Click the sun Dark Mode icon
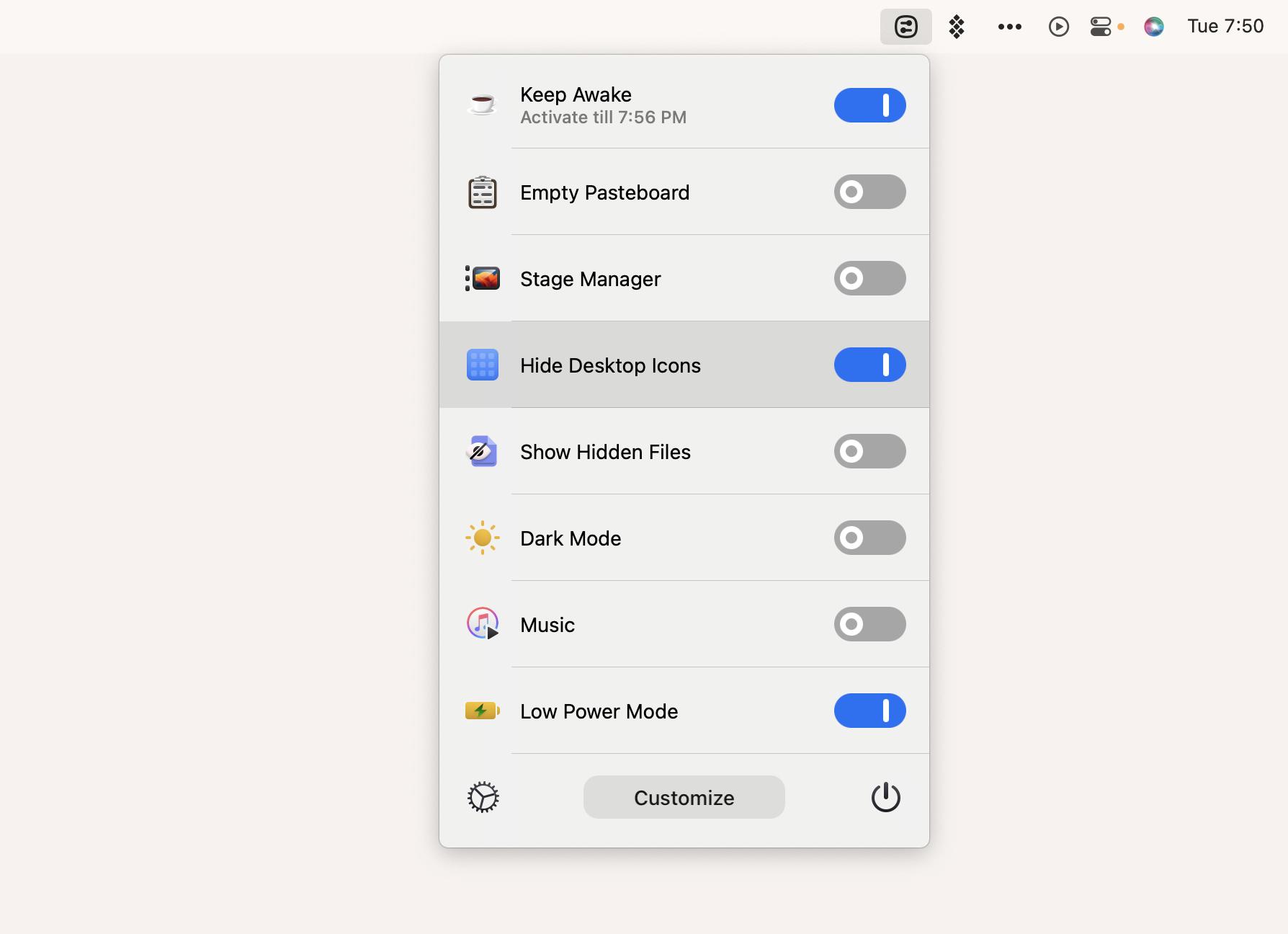 tap(483, 538)
